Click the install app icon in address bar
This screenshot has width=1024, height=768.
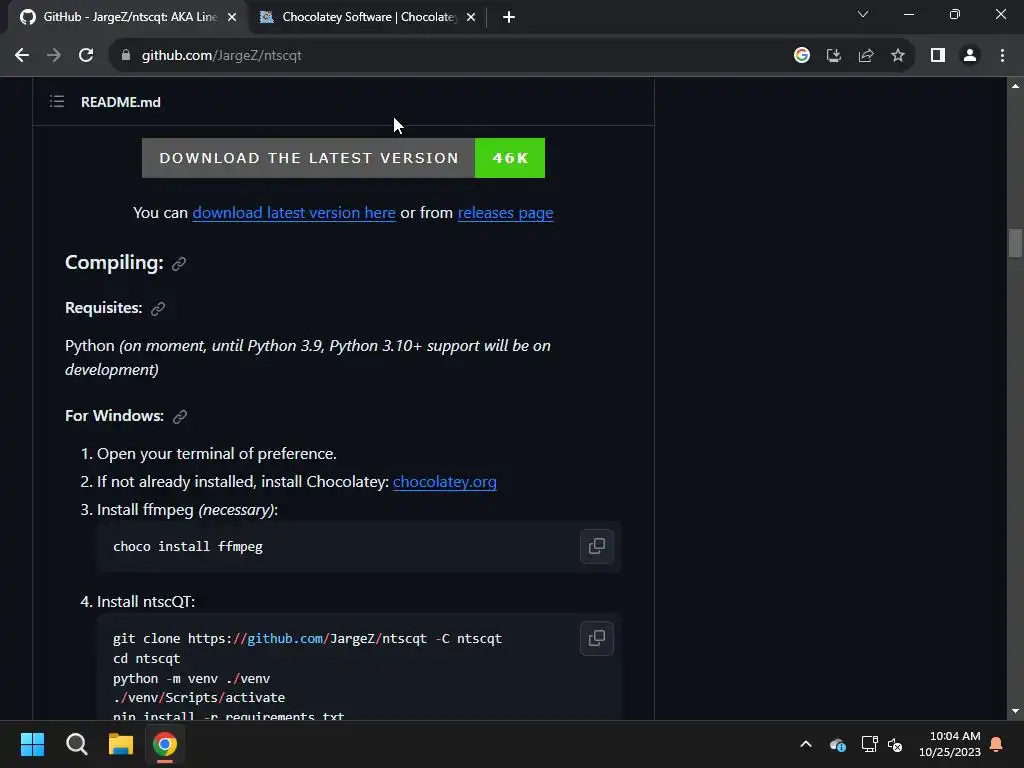[833, 56]
